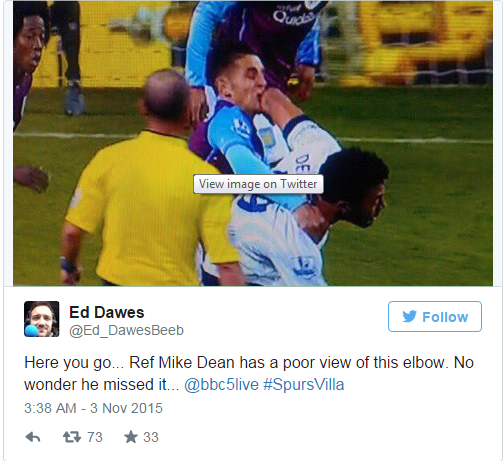Click the Twitter bird icon in Follow button
Viewport: 503px width, 461px height.
click(x=409, y=316)
